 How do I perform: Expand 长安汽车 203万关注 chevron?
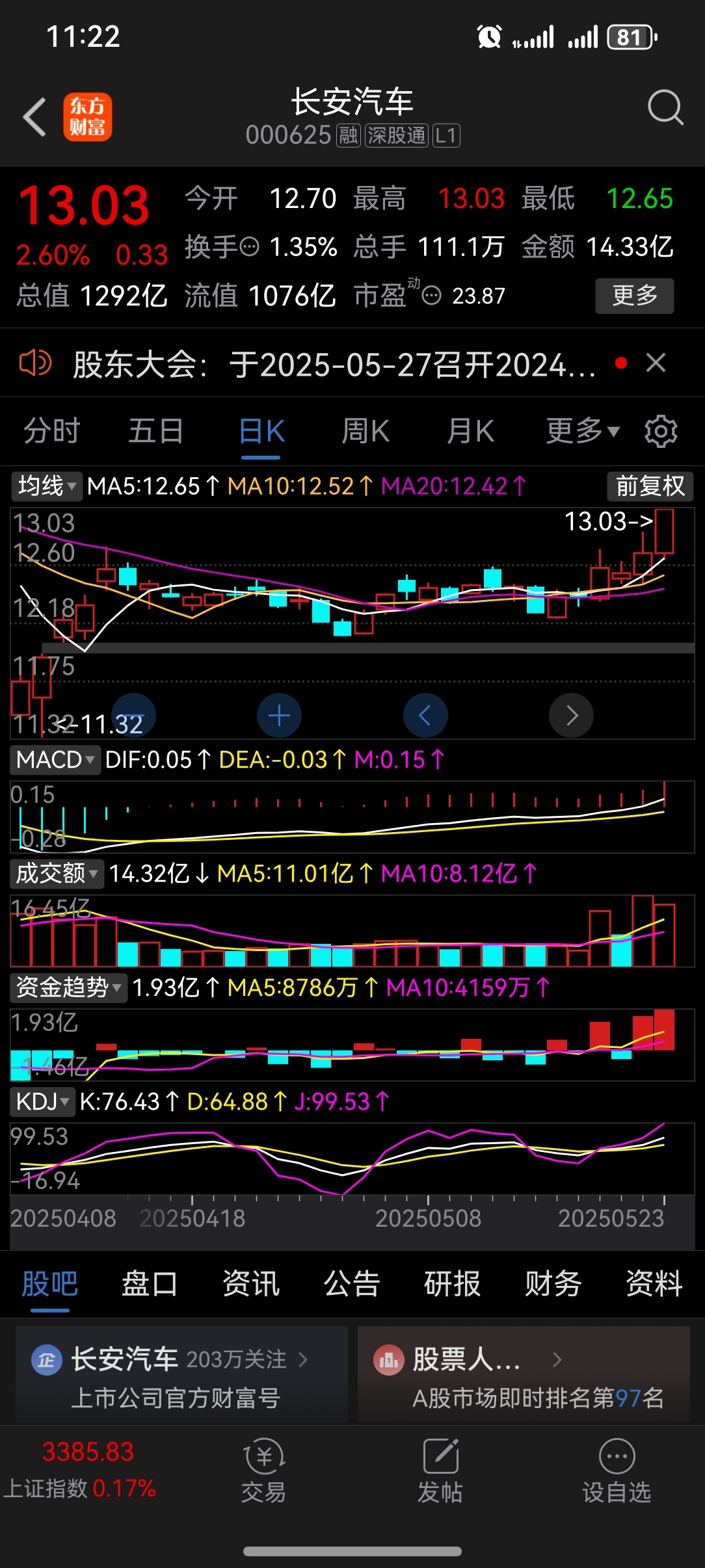click(x=303, y=1359)
